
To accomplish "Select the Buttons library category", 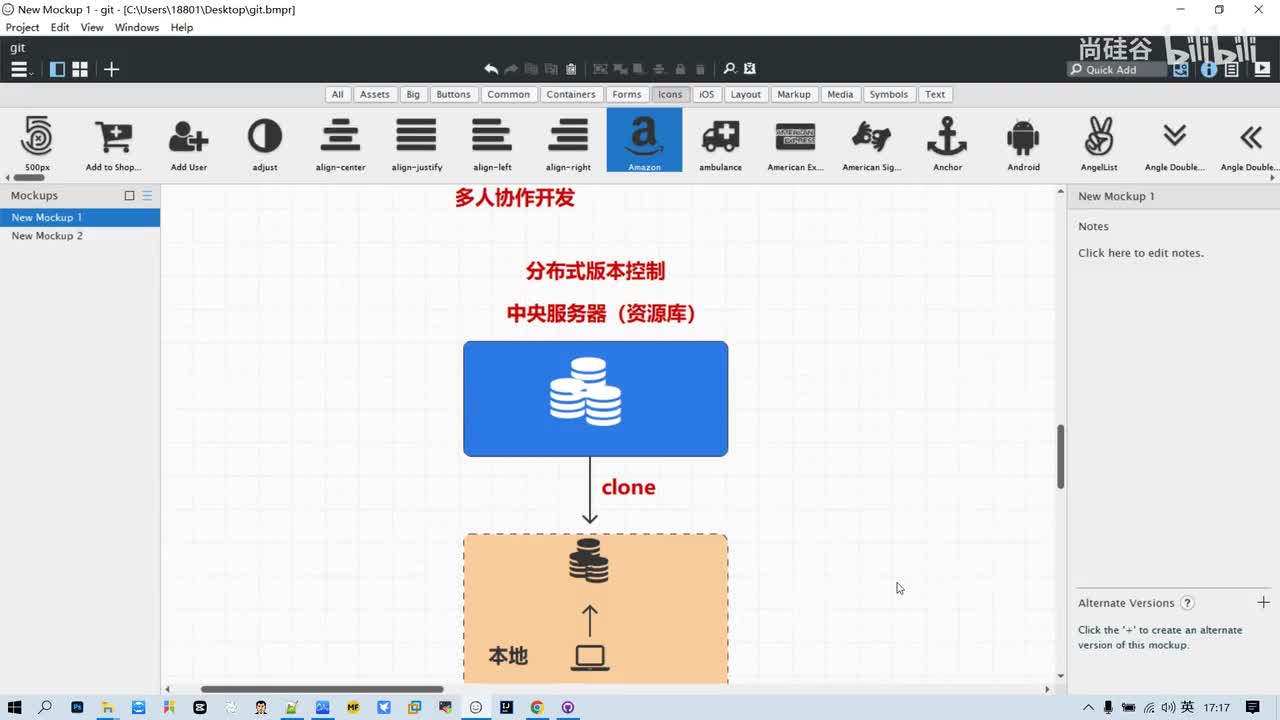I will [x=453, y=94].
